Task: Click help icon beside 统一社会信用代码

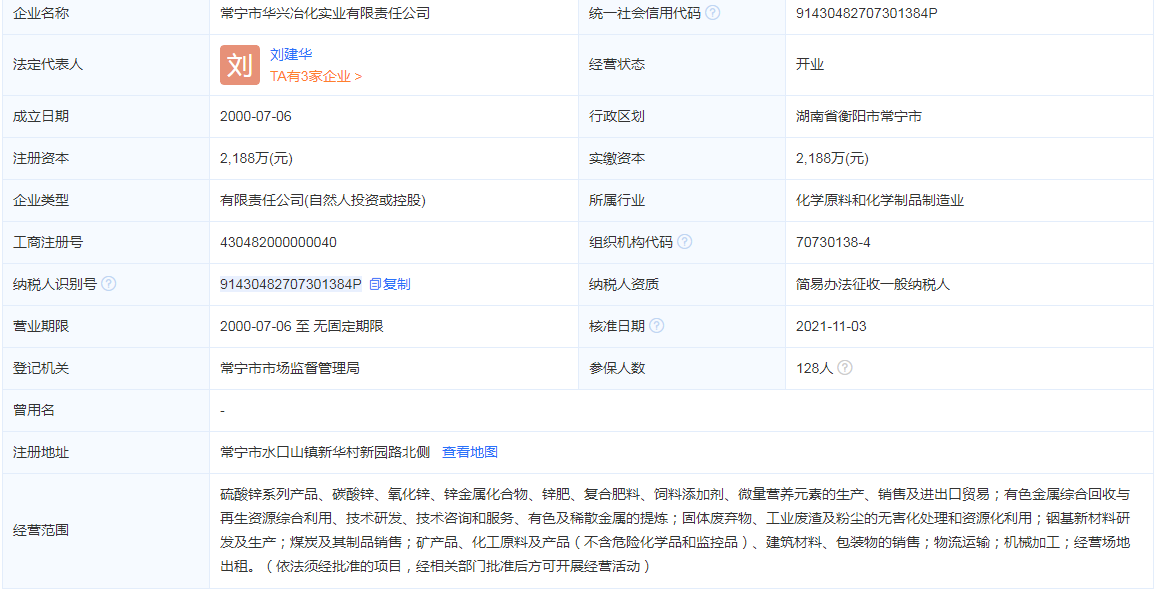Action: (x=714, y=13)
